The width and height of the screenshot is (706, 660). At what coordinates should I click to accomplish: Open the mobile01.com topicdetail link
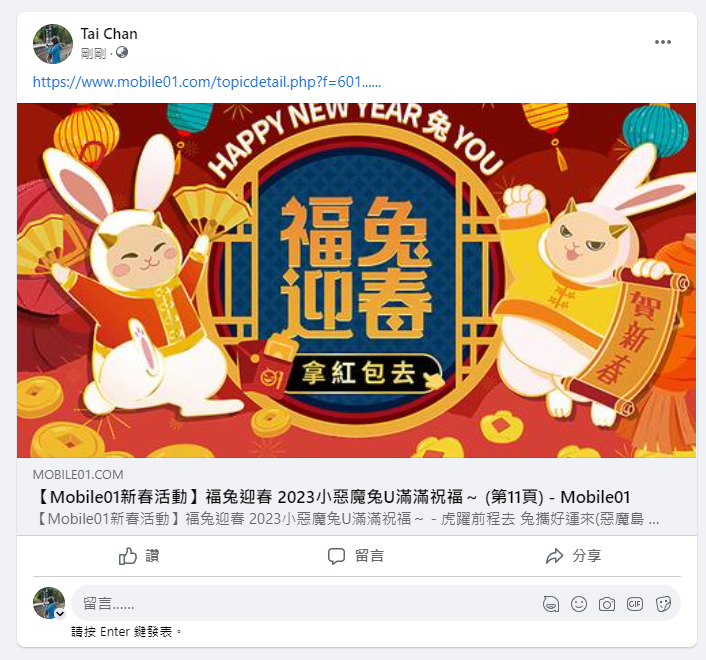pos(207,82)
